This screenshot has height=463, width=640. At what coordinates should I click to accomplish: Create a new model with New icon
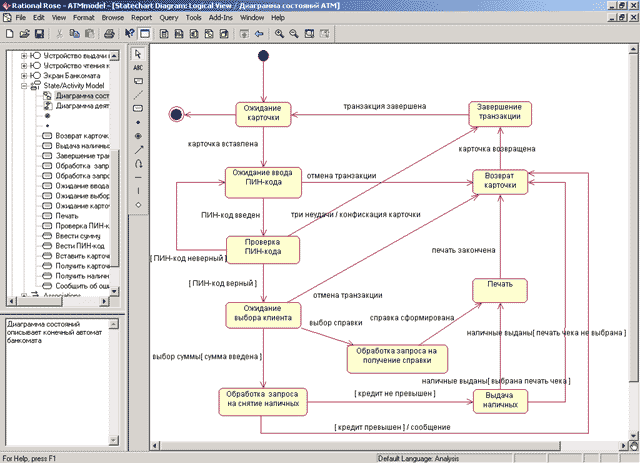click(9, 33)
